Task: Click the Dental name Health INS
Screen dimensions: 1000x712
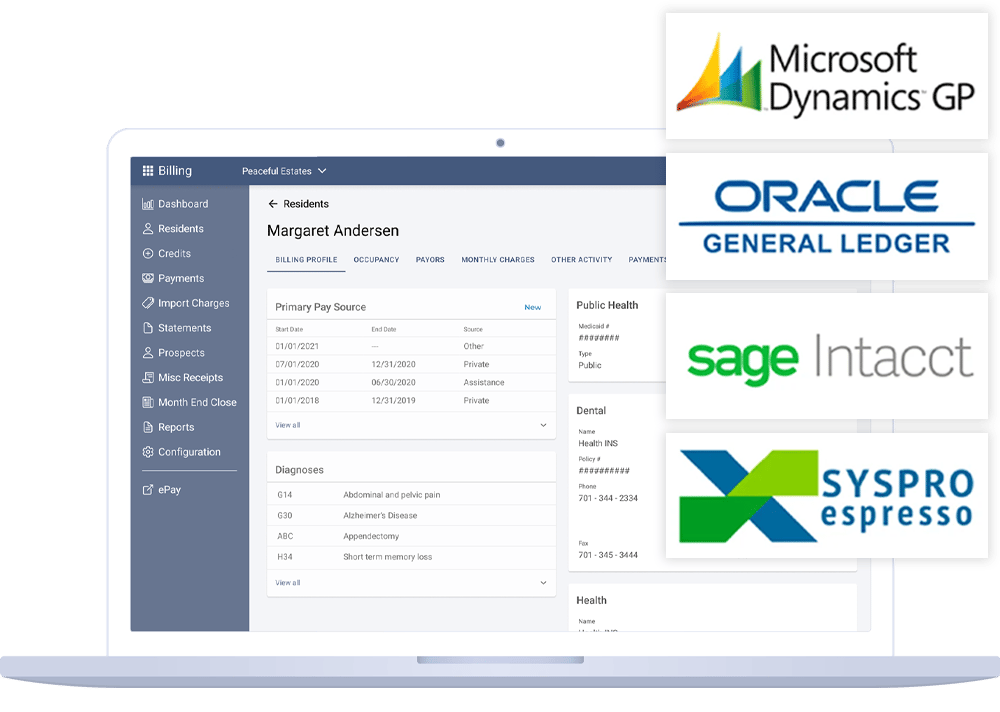Action: (x=598, y=443)
